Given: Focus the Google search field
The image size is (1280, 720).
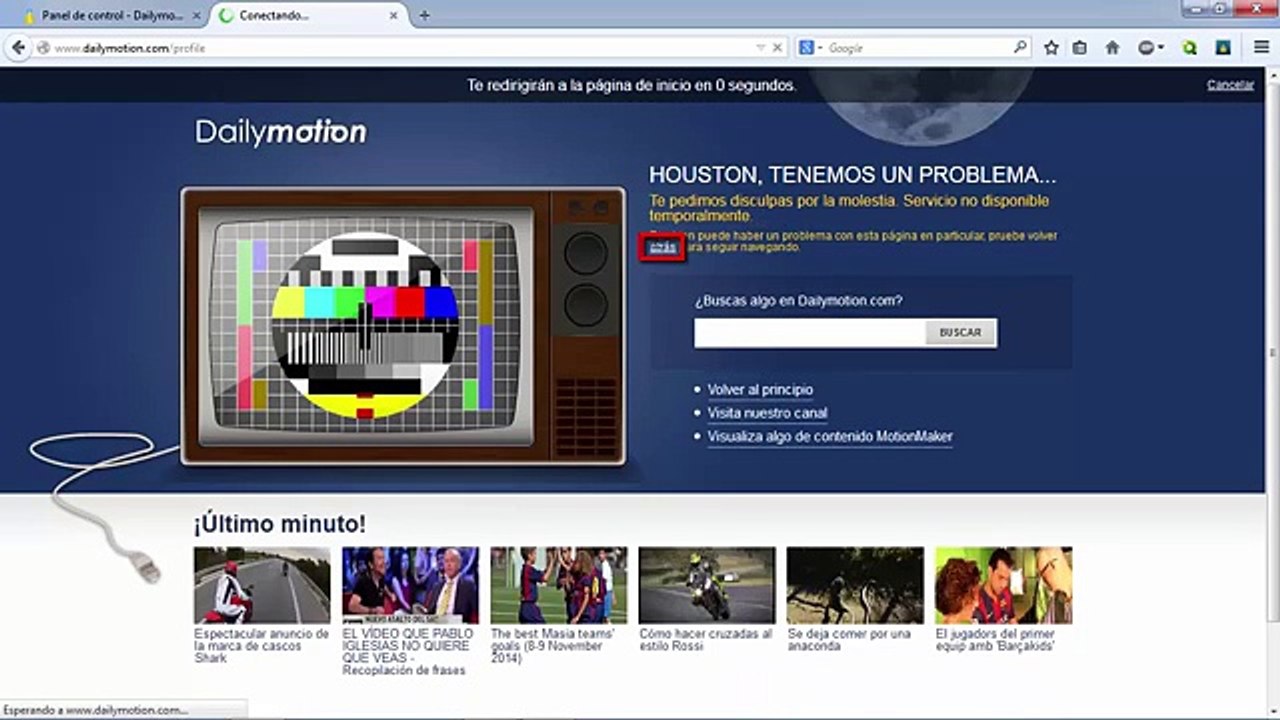Looking at the screenshot, I should (915, 47).
